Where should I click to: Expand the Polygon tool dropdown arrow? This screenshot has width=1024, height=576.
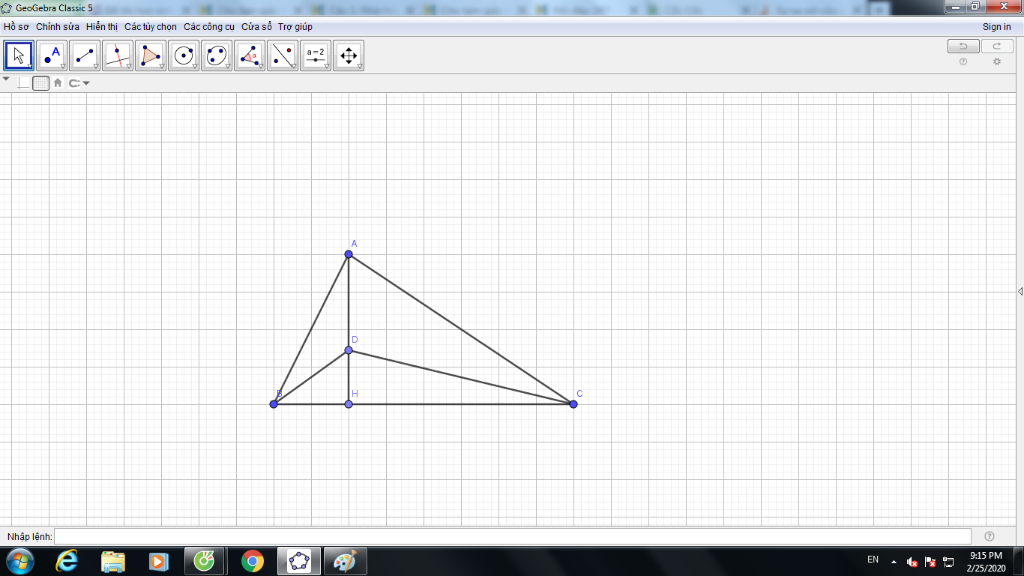(x=162, y=67)
